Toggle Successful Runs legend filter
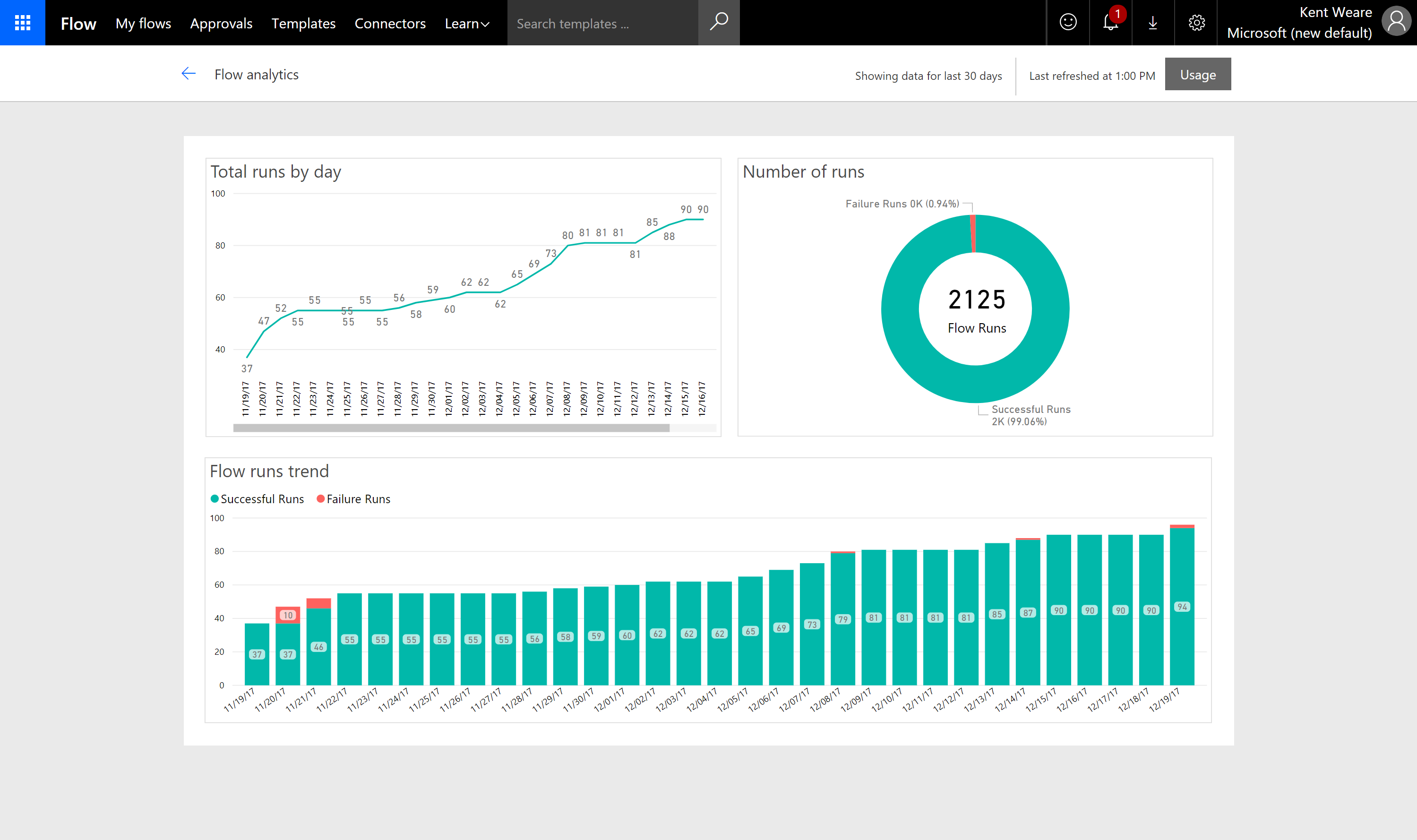The image size is (1417, 840). click(x=257, y=498)
